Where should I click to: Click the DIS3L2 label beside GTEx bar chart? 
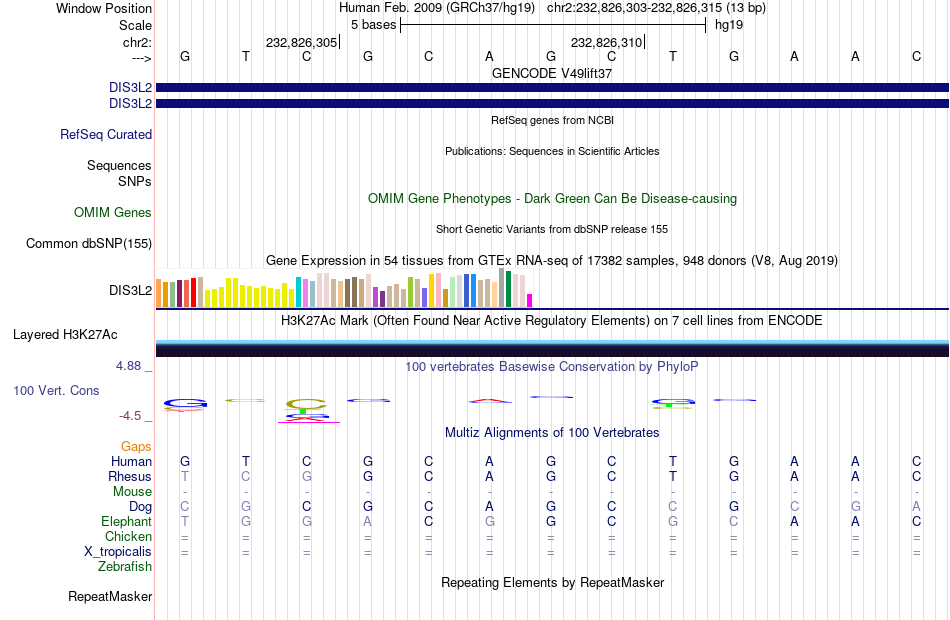130,290
